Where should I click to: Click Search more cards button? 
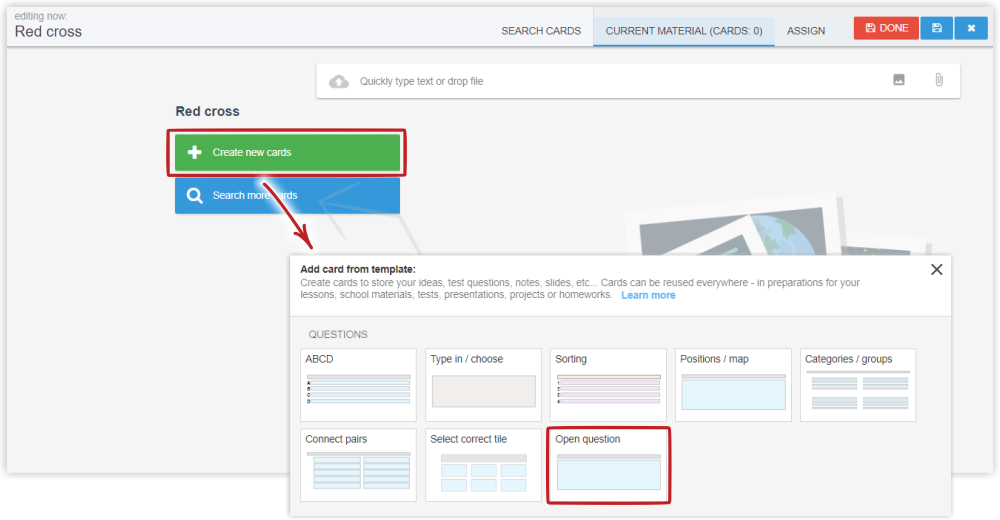(x=287, y=195)
